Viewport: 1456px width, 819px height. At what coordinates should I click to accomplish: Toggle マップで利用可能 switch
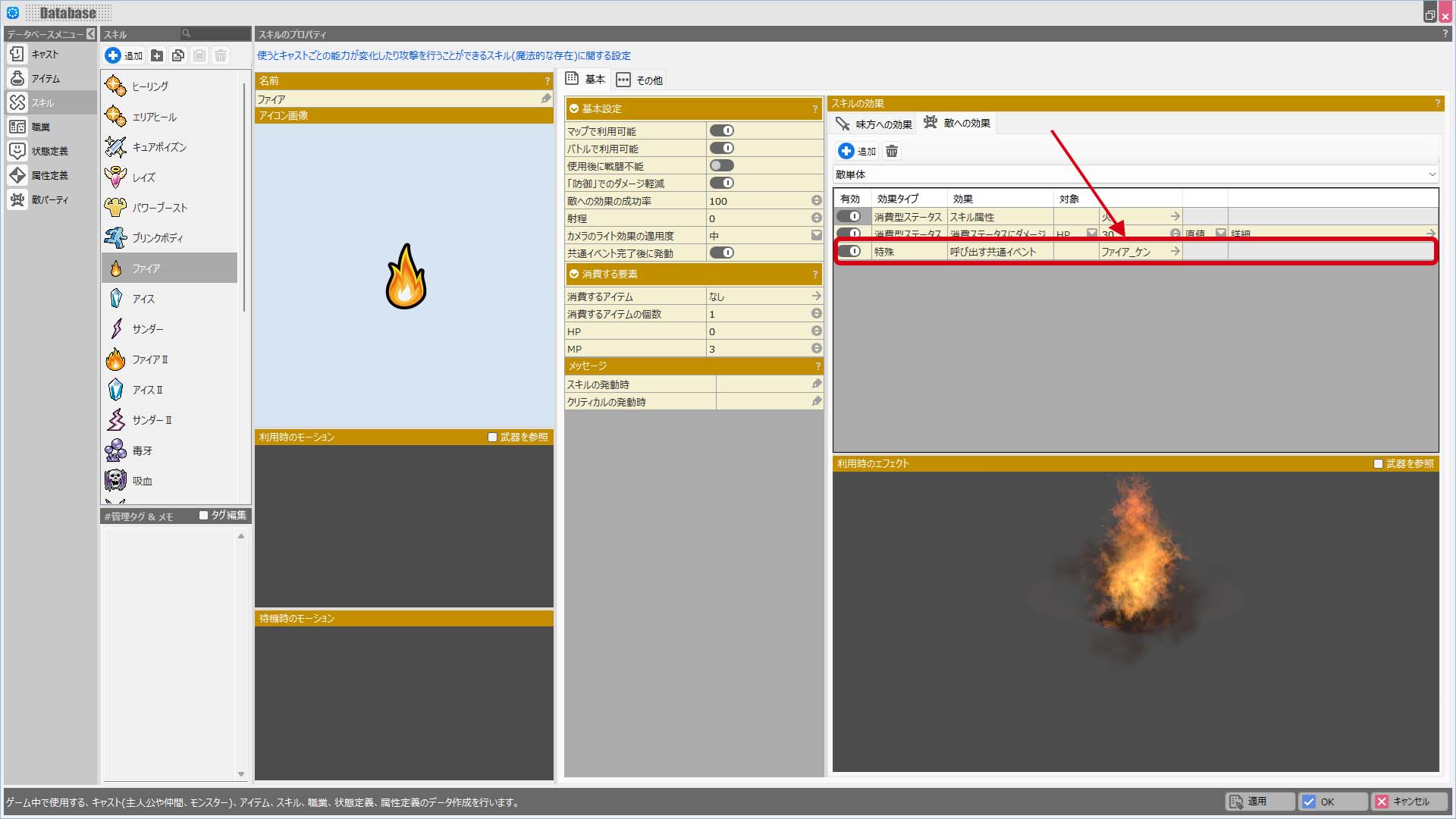click(721, 131)
